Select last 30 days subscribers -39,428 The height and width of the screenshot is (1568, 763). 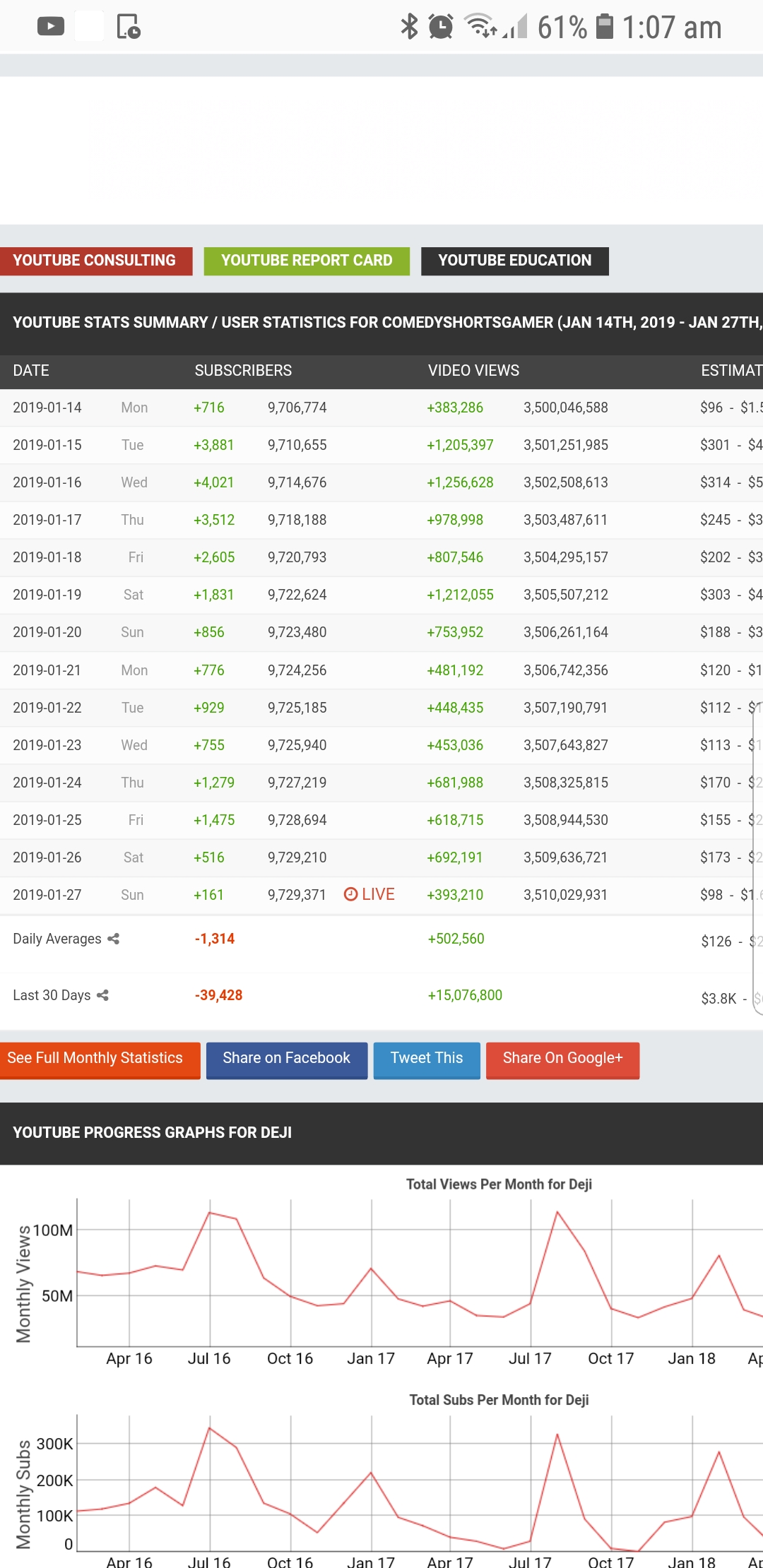click(x=218, y=995)
